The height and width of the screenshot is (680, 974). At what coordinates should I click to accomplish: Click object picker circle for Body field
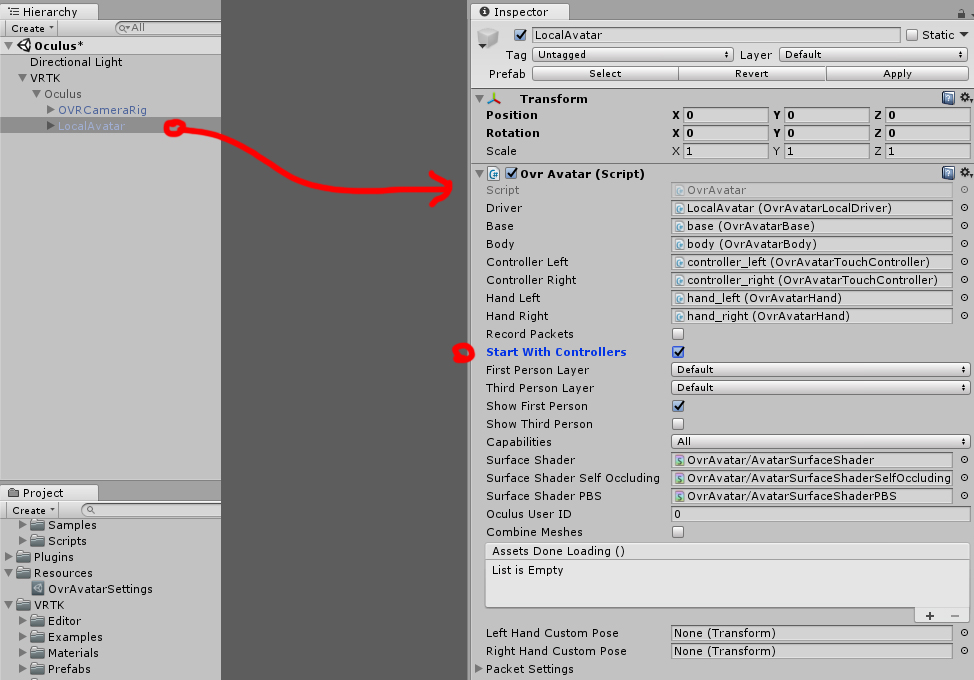click(x=964, y=244)
